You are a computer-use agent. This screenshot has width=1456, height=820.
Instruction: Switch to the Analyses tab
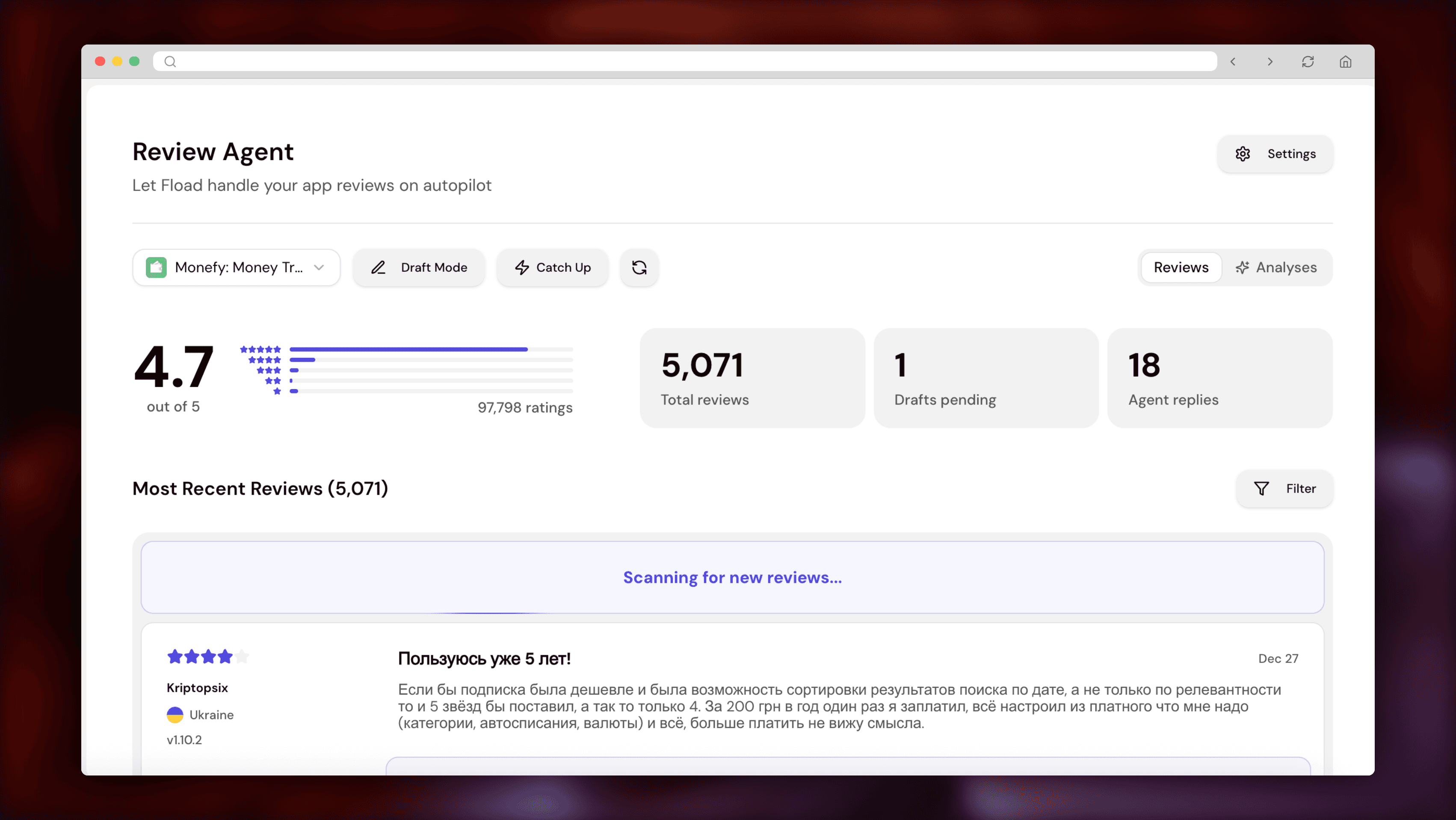pyautogui.click(x=1276, y=267)
